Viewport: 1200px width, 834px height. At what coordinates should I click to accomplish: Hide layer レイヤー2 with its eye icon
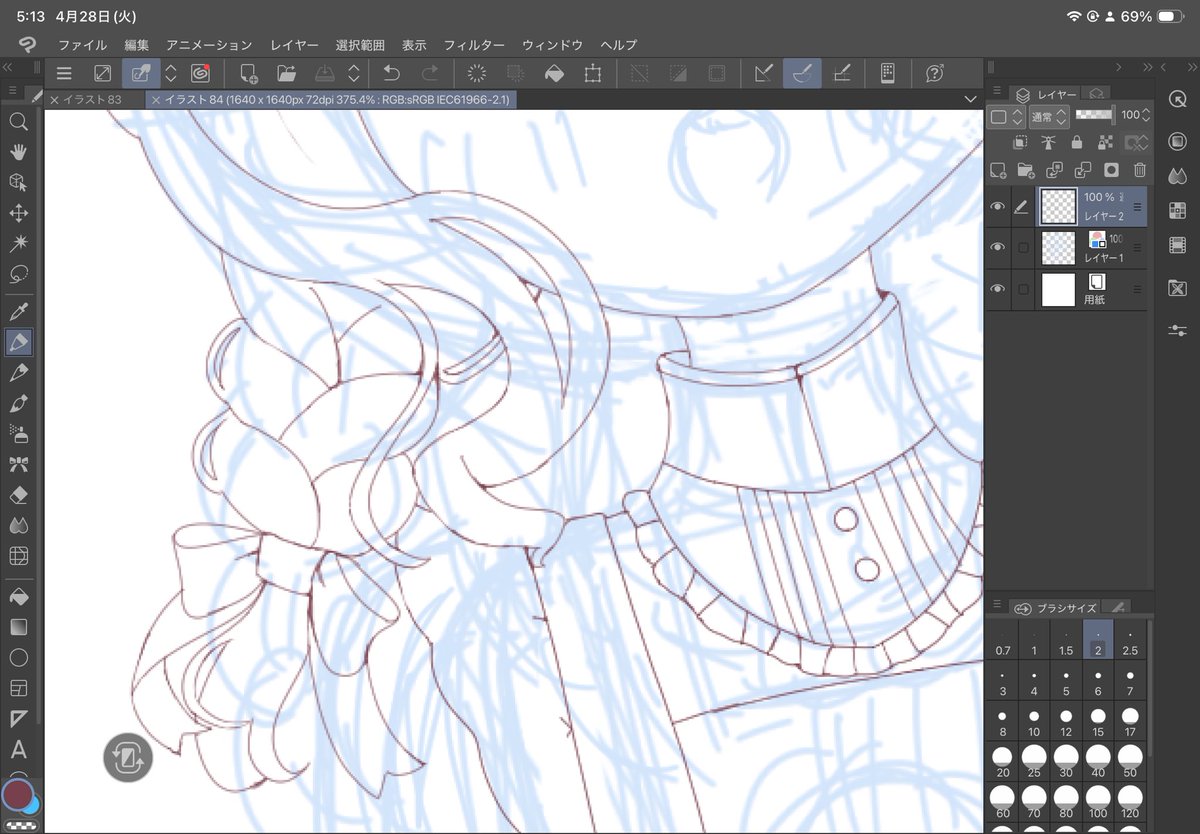click(997, 207)
